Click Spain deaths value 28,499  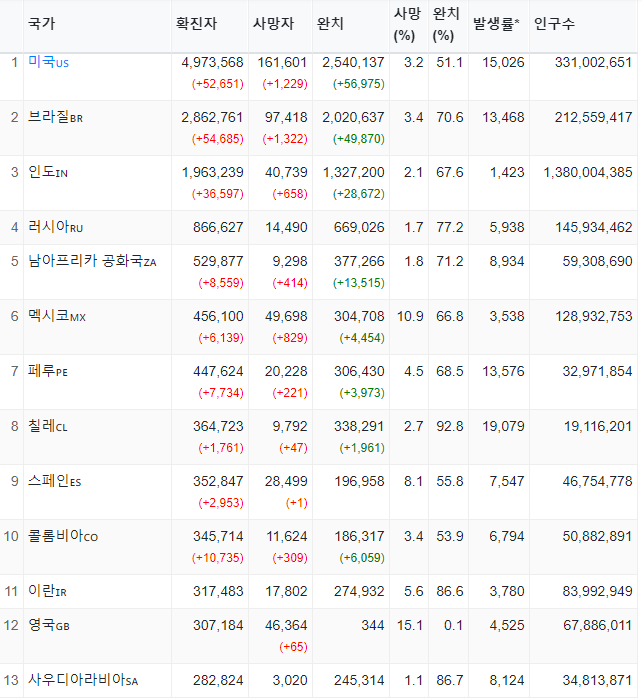click(286, 482)
